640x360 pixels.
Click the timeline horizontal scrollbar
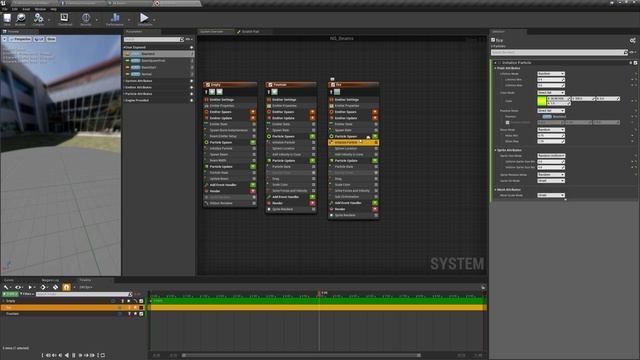[301, 356]
